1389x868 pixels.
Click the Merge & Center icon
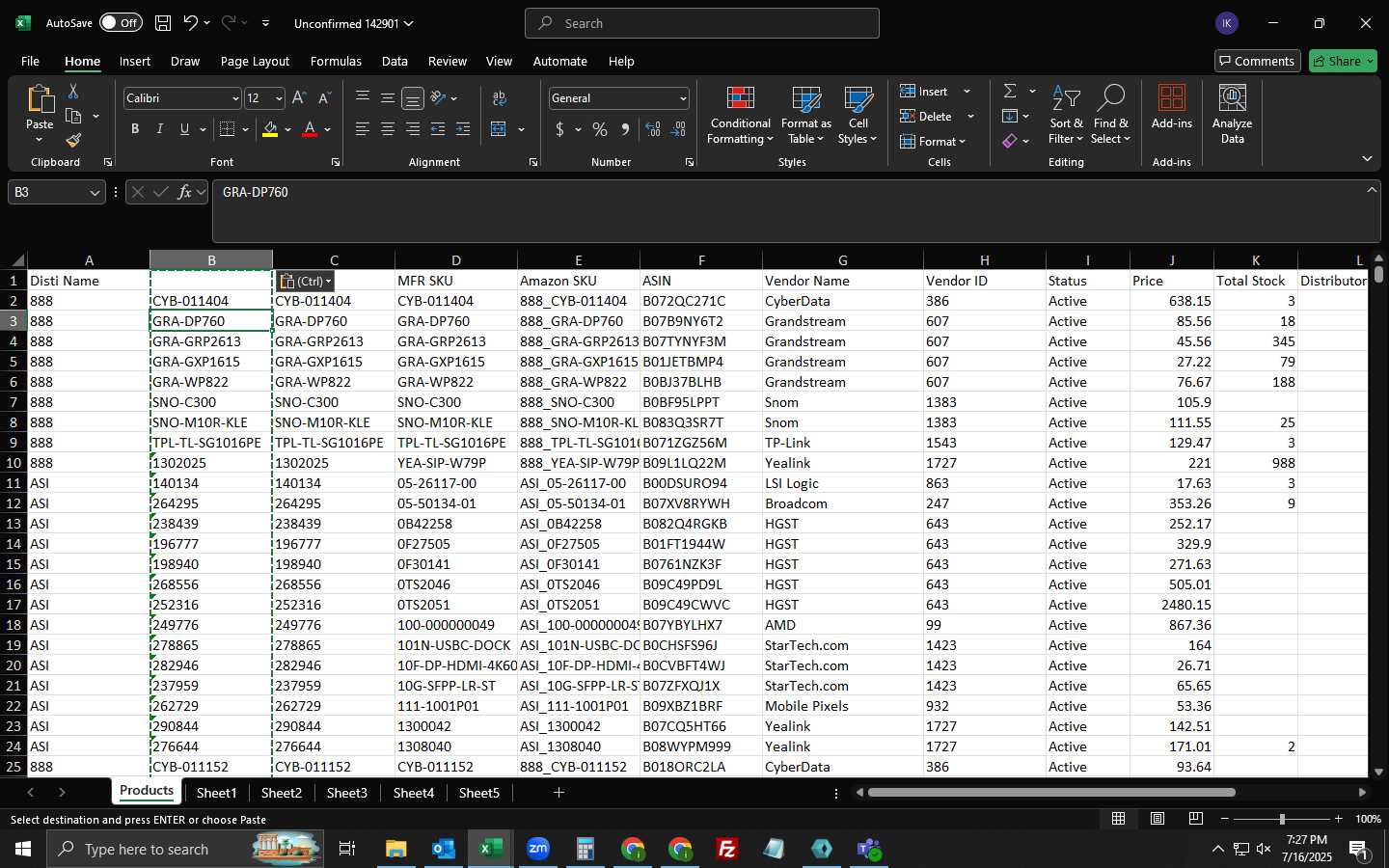coord(499,129)
